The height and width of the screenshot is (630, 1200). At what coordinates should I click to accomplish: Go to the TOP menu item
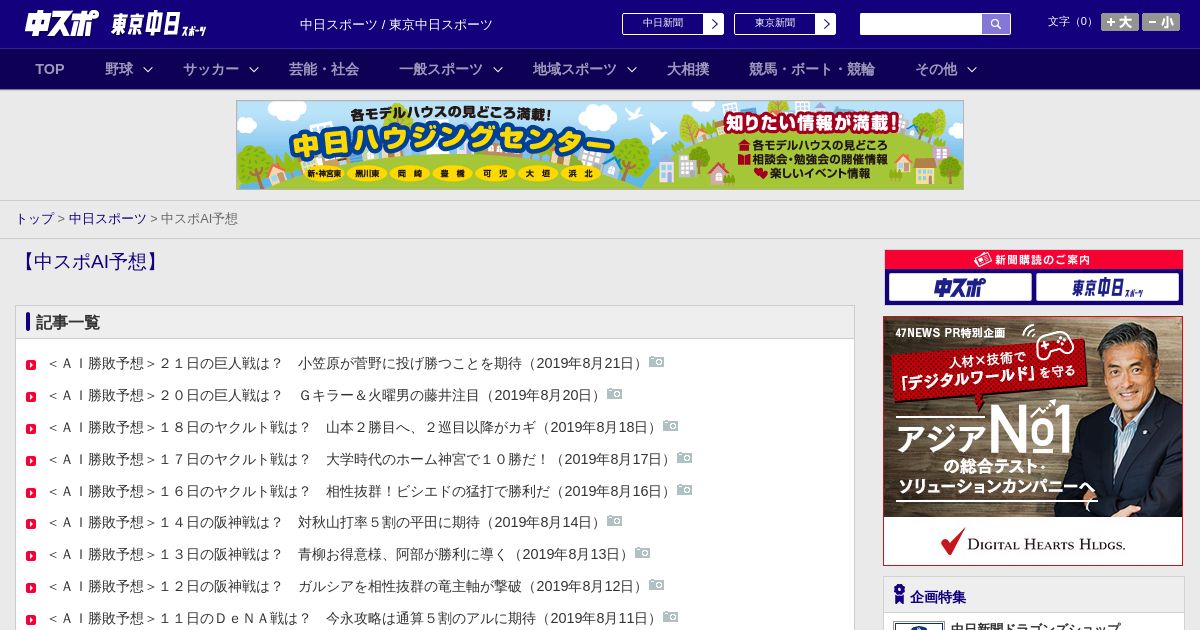[x=50, y=69]
